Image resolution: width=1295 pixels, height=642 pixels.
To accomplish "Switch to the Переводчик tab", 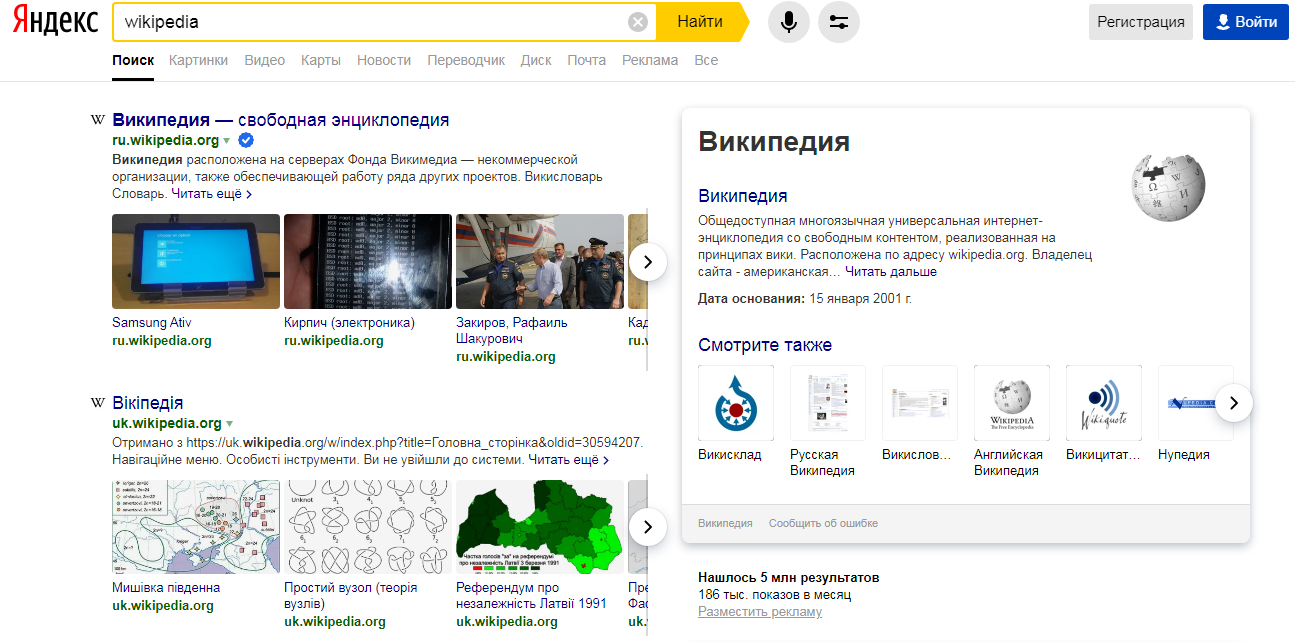I will (x=466, y=60).
